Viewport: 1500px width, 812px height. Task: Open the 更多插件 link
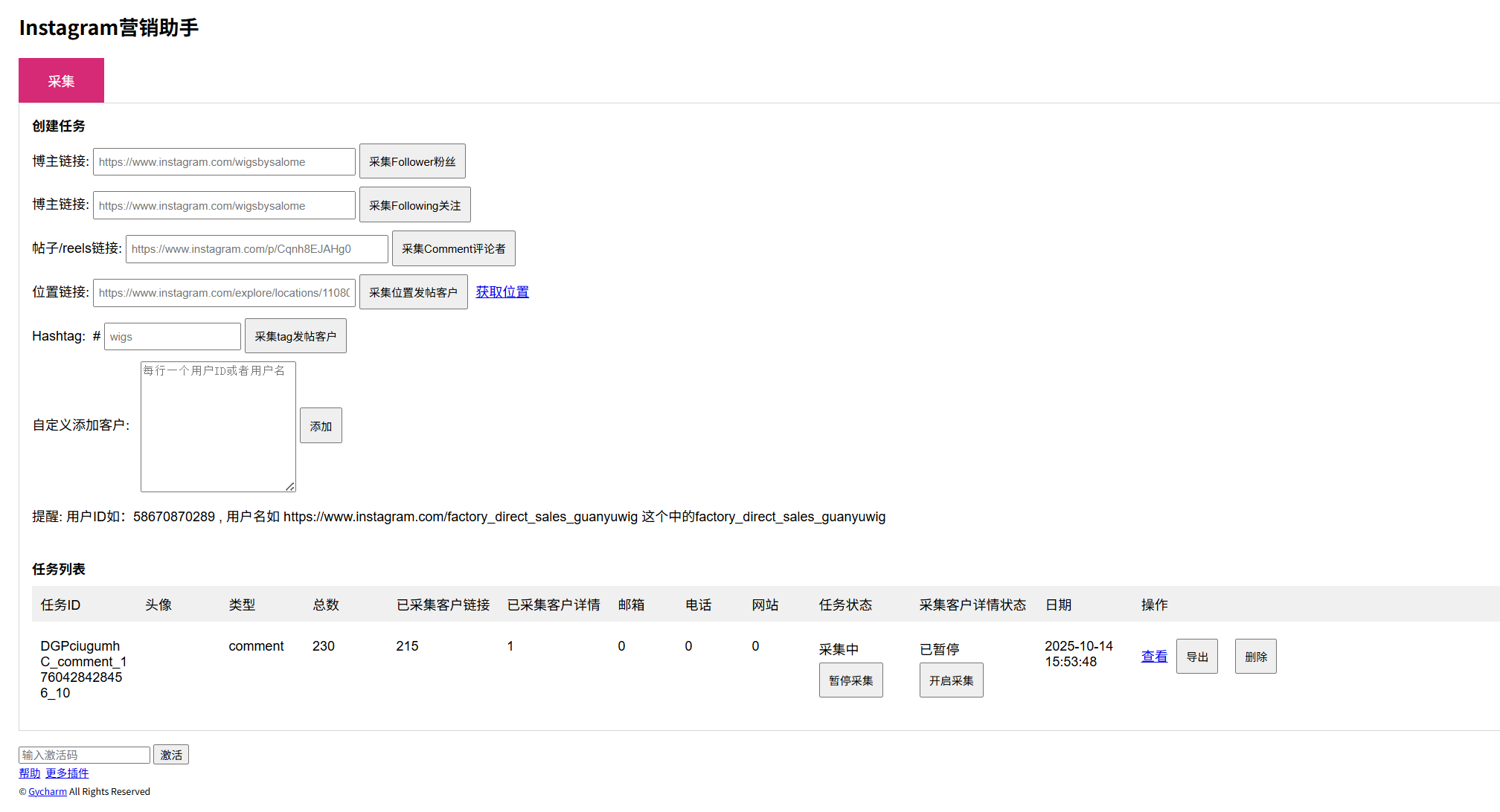click(x=67, y=773)
